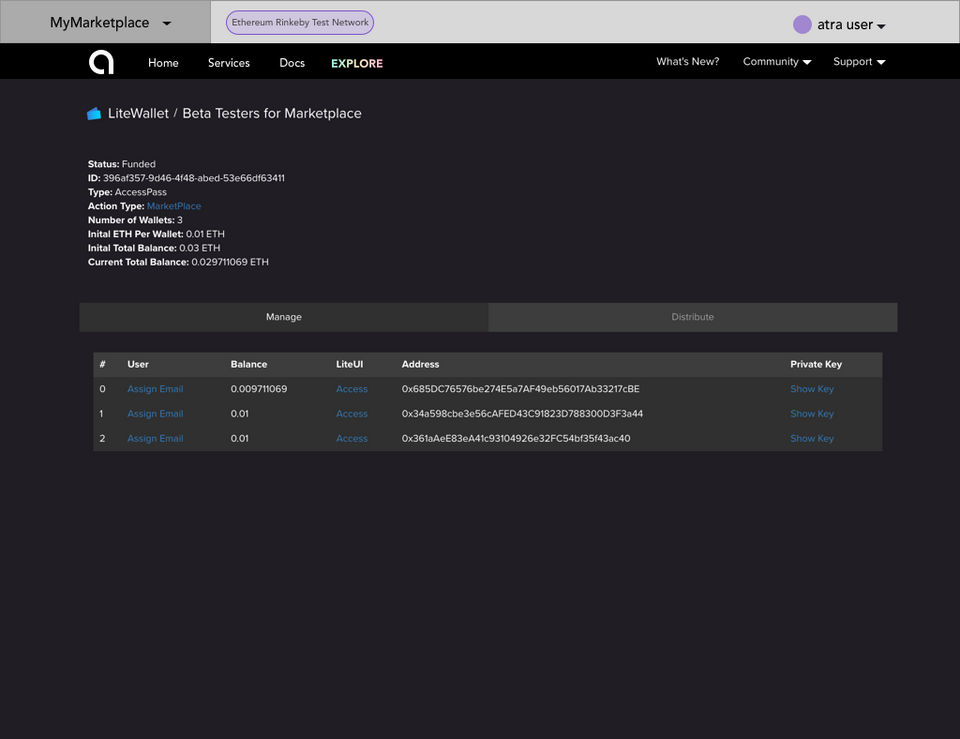The width and height of the screenshot is (960, 739).
Task: Expand the MyMarketplace dropdown
Action: point(110,23)
